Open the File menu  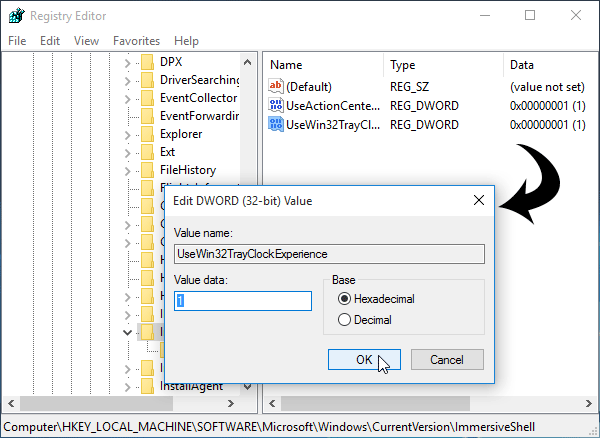tap(17, 41)
